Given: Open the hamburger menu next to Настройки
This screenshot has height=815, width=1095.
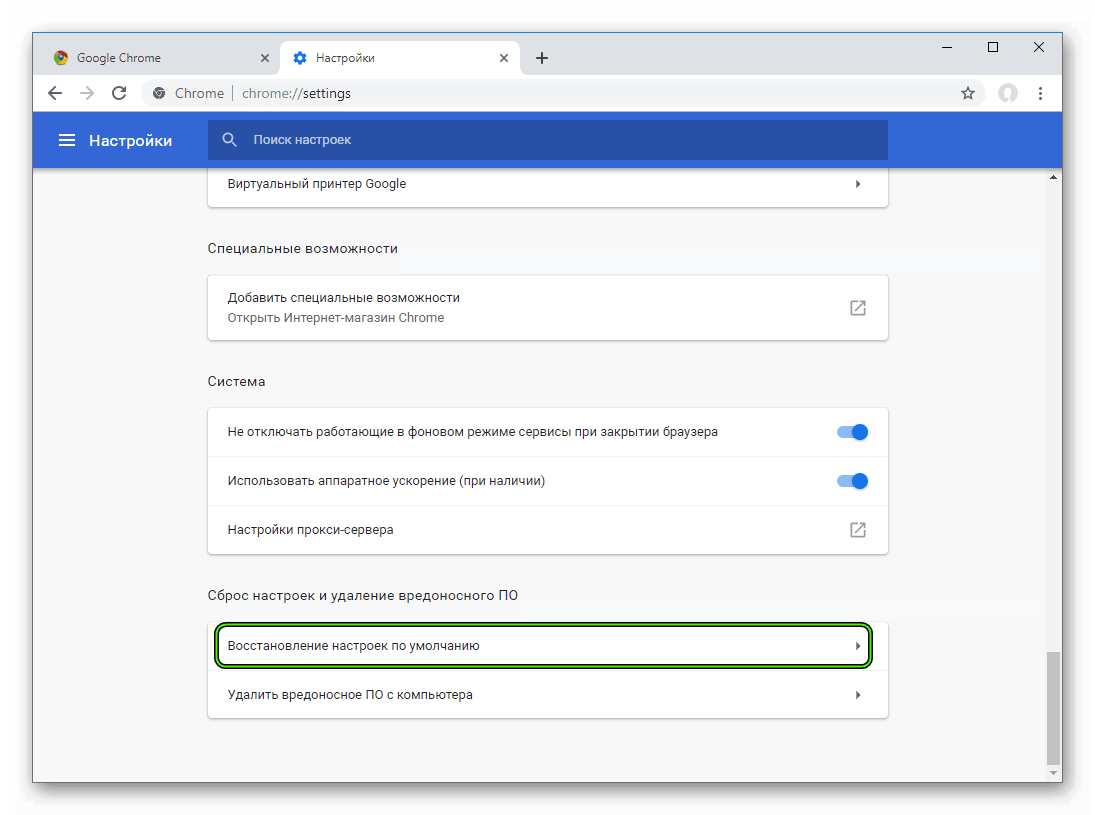Looking at the screenshot, I should pyautogui.click(x=66, y=140).
